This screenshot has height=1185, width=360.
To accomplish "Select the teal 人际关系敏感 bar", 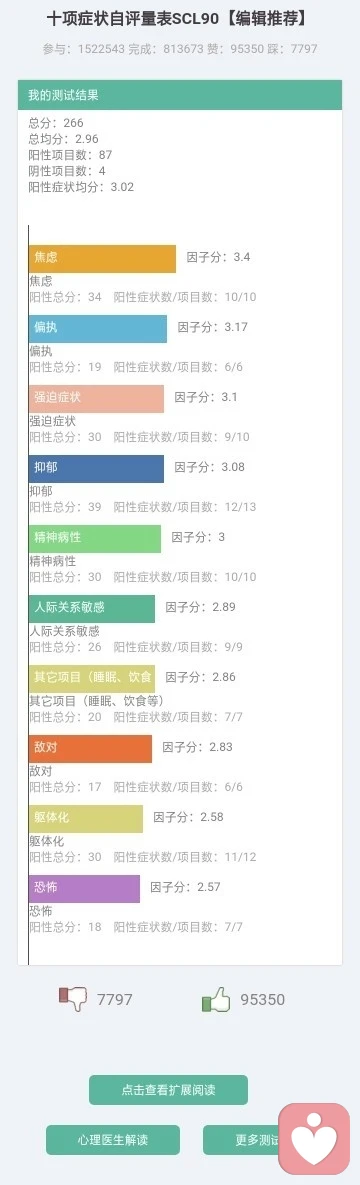I will click(x=92, y=608).
